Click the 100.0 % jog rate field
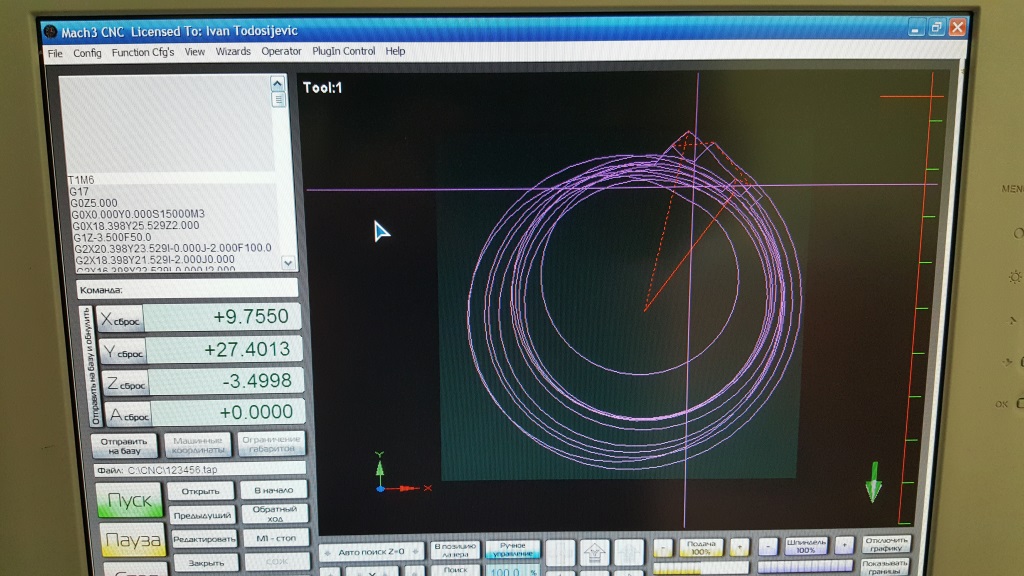1024x576 pixels. [513, 571]
